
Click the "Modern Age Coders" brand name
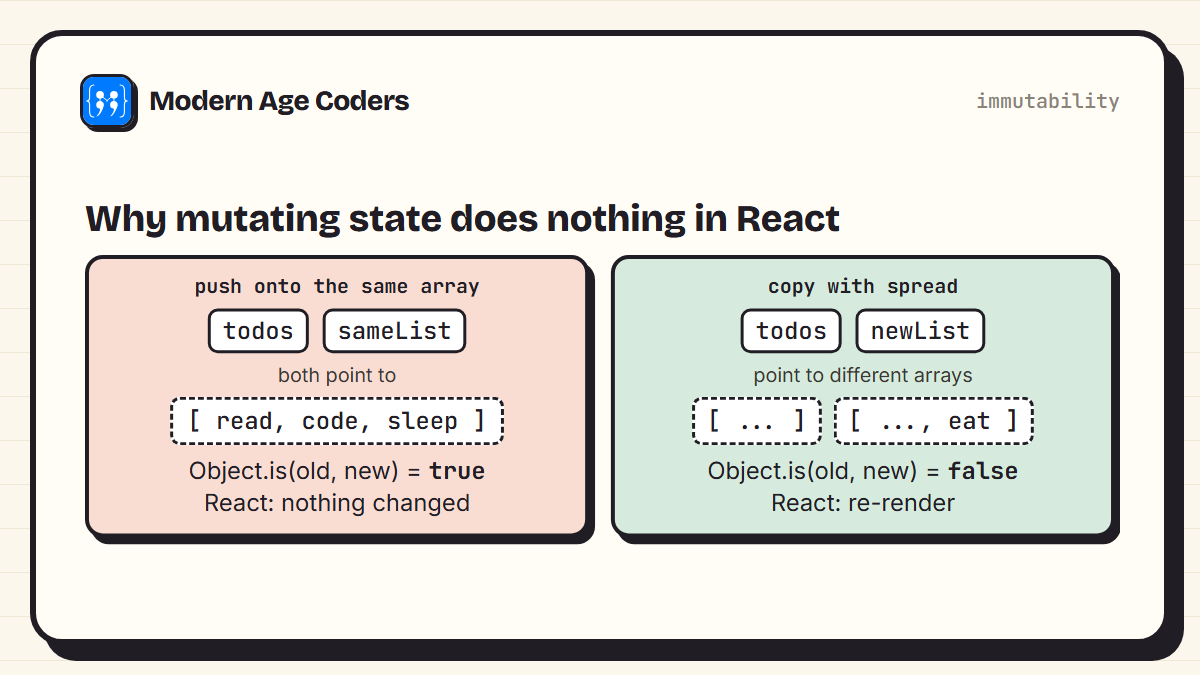[x=279, y=101]
